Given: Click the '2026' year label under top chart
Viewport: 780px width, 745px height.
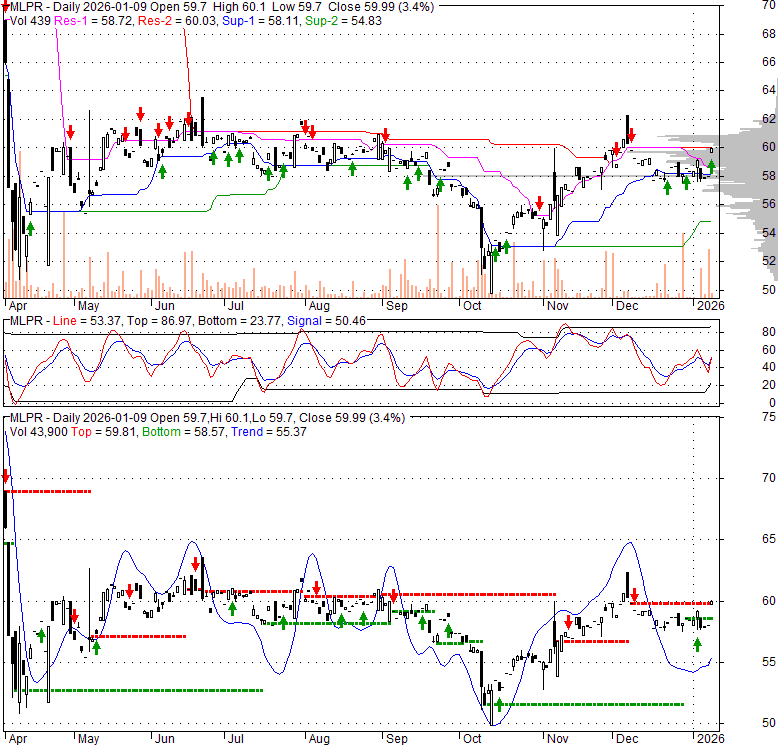Looking at the screenshot, I should [x=710, y=306].
